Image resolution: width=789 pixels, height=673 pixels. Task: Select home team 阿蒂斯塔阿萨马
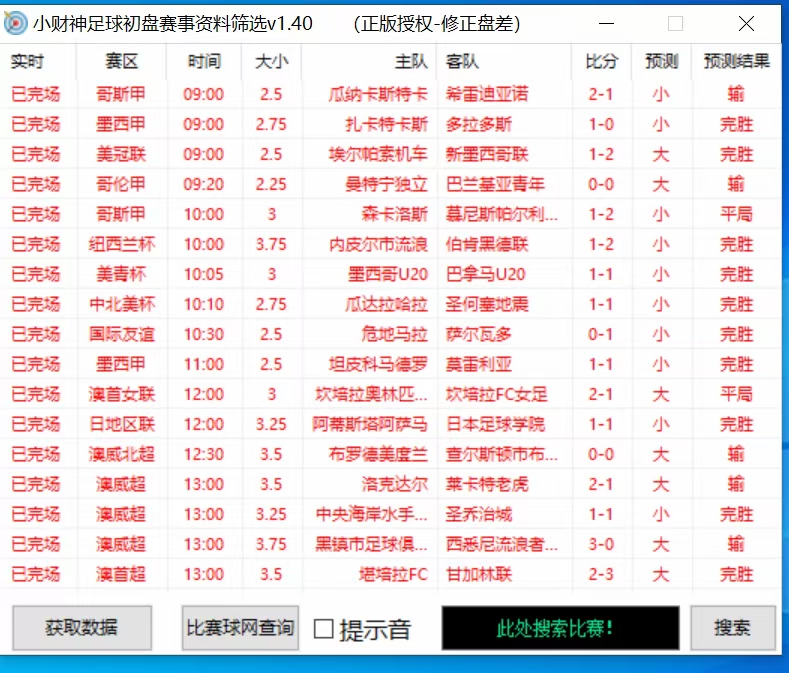click(370, 424)
